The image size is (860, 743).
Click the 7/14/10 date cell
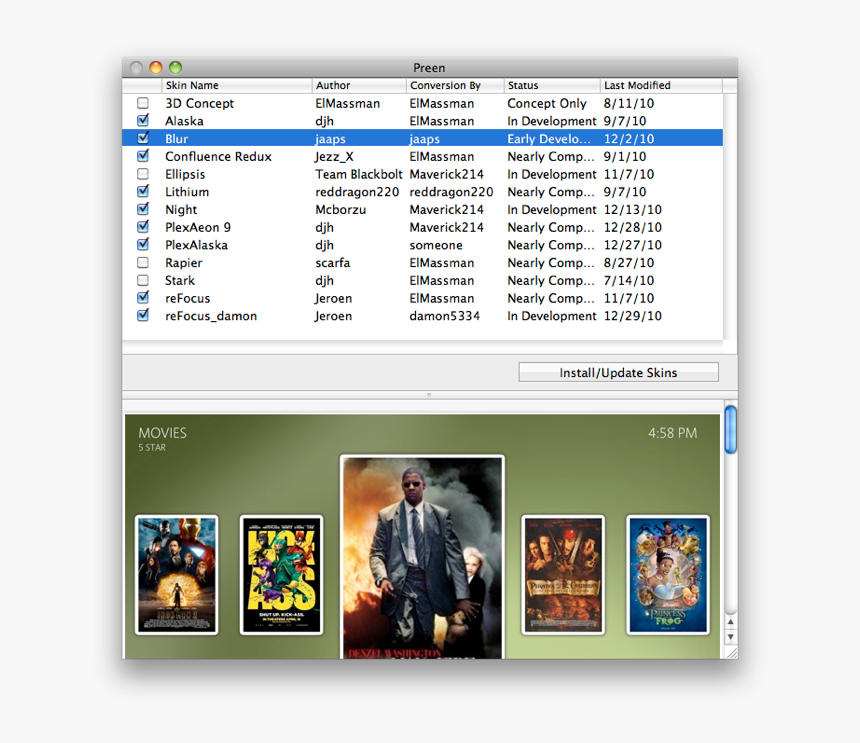click(x=629, y=280)
